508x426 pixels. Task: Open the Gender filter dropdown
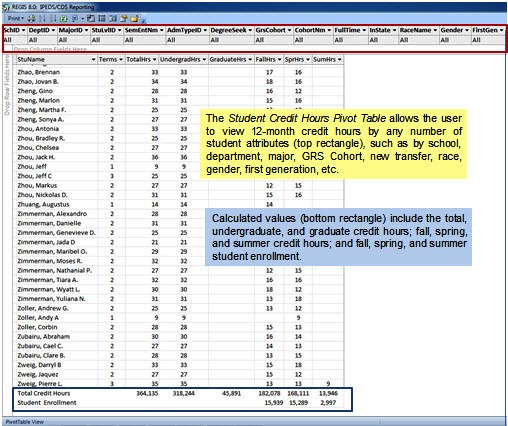[467, 30]
